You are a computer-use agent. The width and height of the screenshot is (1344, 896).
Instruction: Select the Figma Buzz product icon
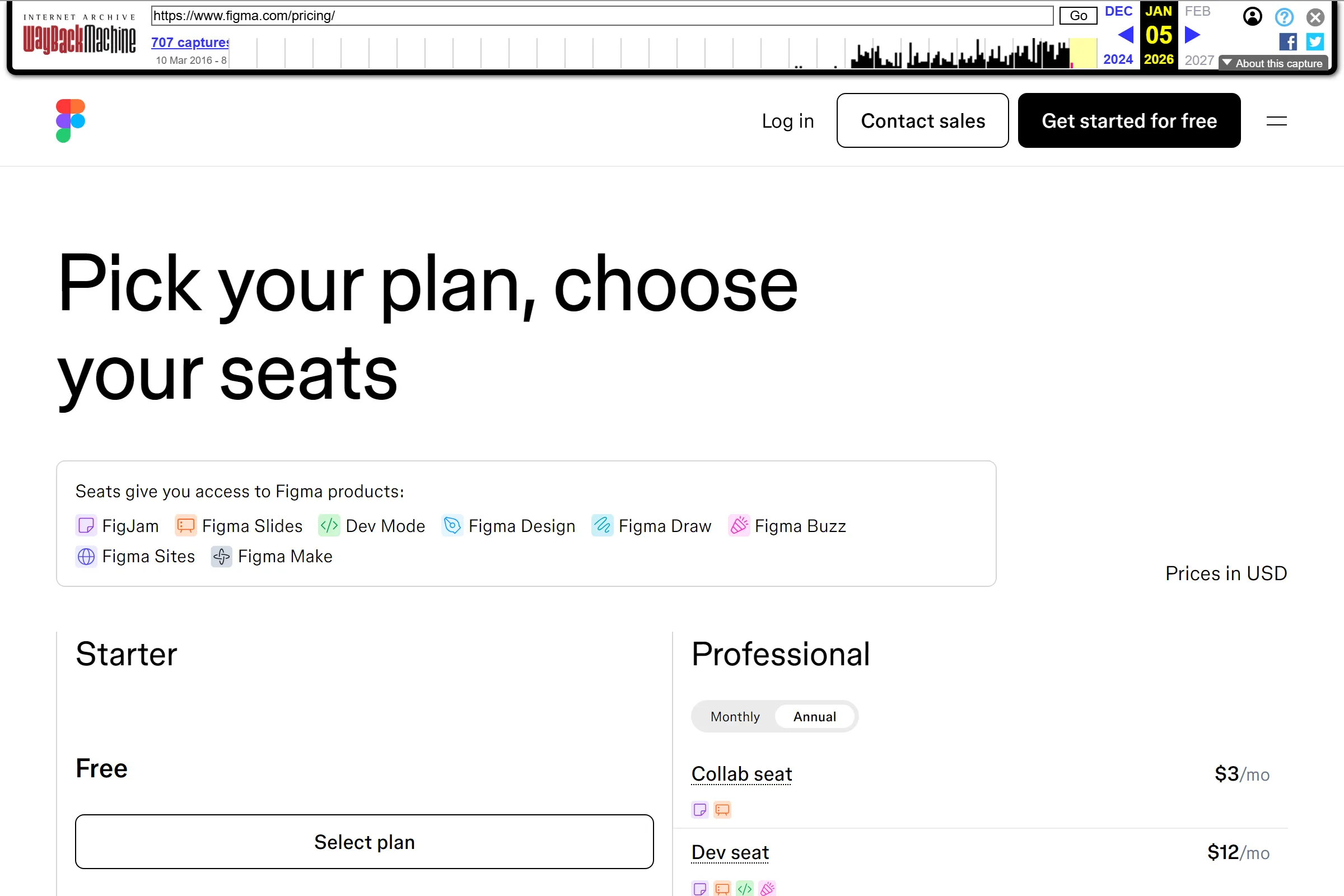click(739, 525)
